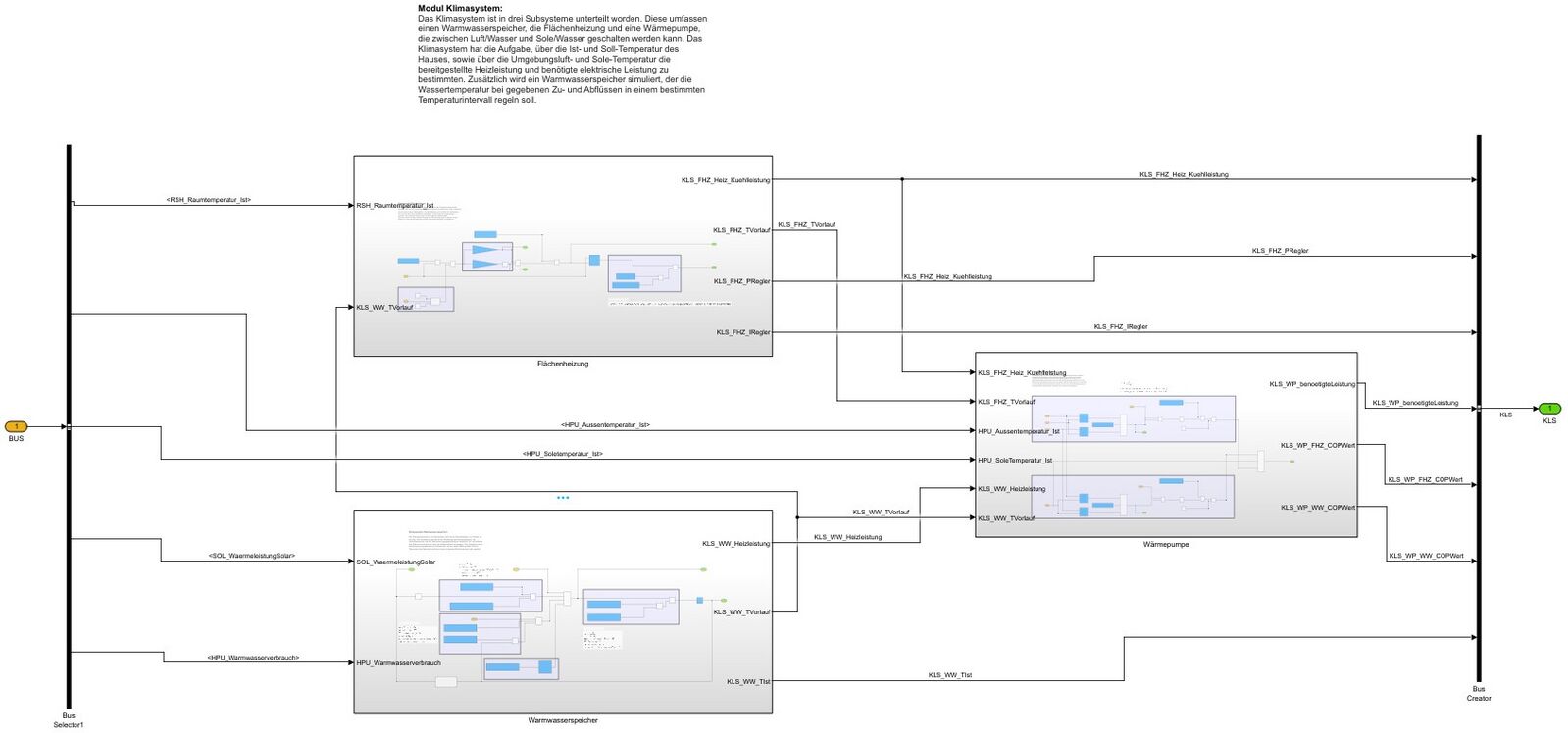Select the KLS_FHZ_PRegler signal label near Bus Creator
The image size is (1568, 733).
click(1280, 251)
